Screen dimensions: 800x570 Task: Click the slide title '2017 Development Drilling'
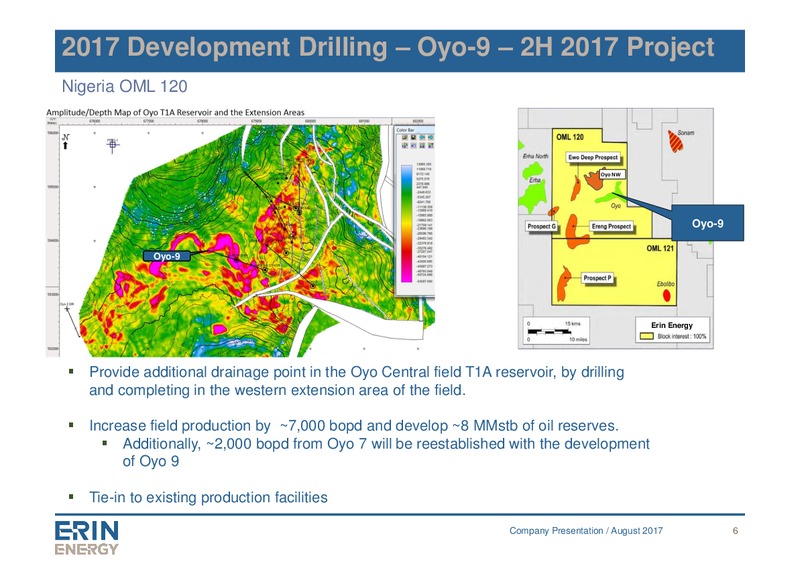pyautogui.click(x=388, y=47)
